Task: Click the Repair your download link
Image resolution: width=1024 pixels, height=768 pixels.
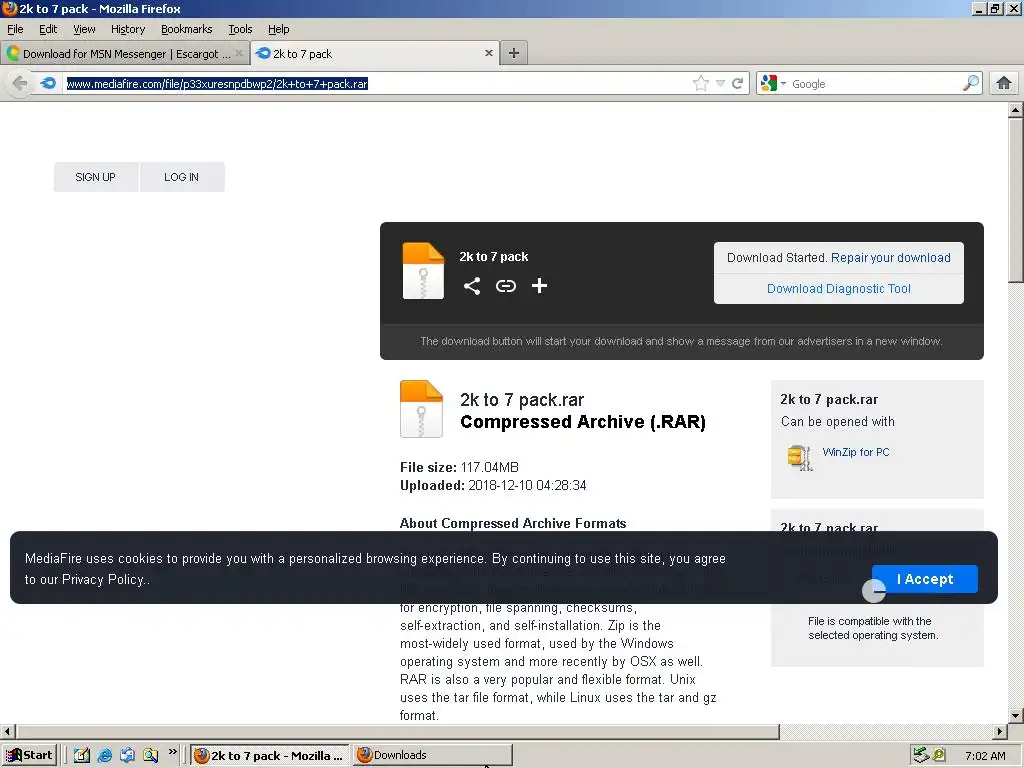Action: click(890, 258)
